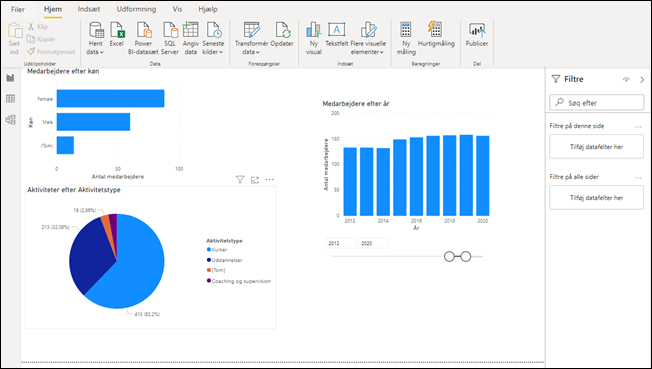Switch to Report view in sidebar
The height and width of the screenshot is (369, 652).
click(x=10, y=78)
